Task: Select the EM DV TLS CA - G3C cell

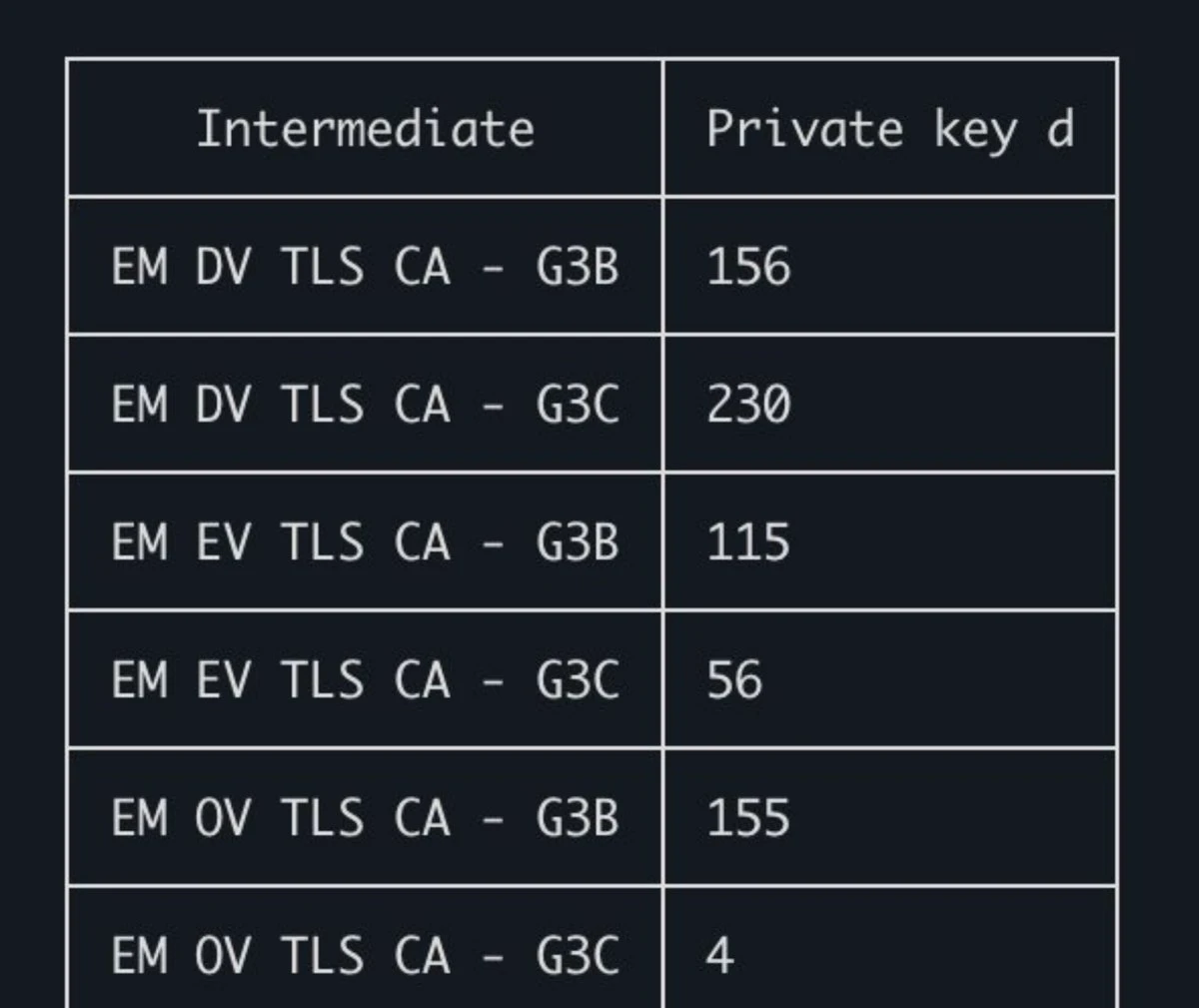Action: pos(365,404)
